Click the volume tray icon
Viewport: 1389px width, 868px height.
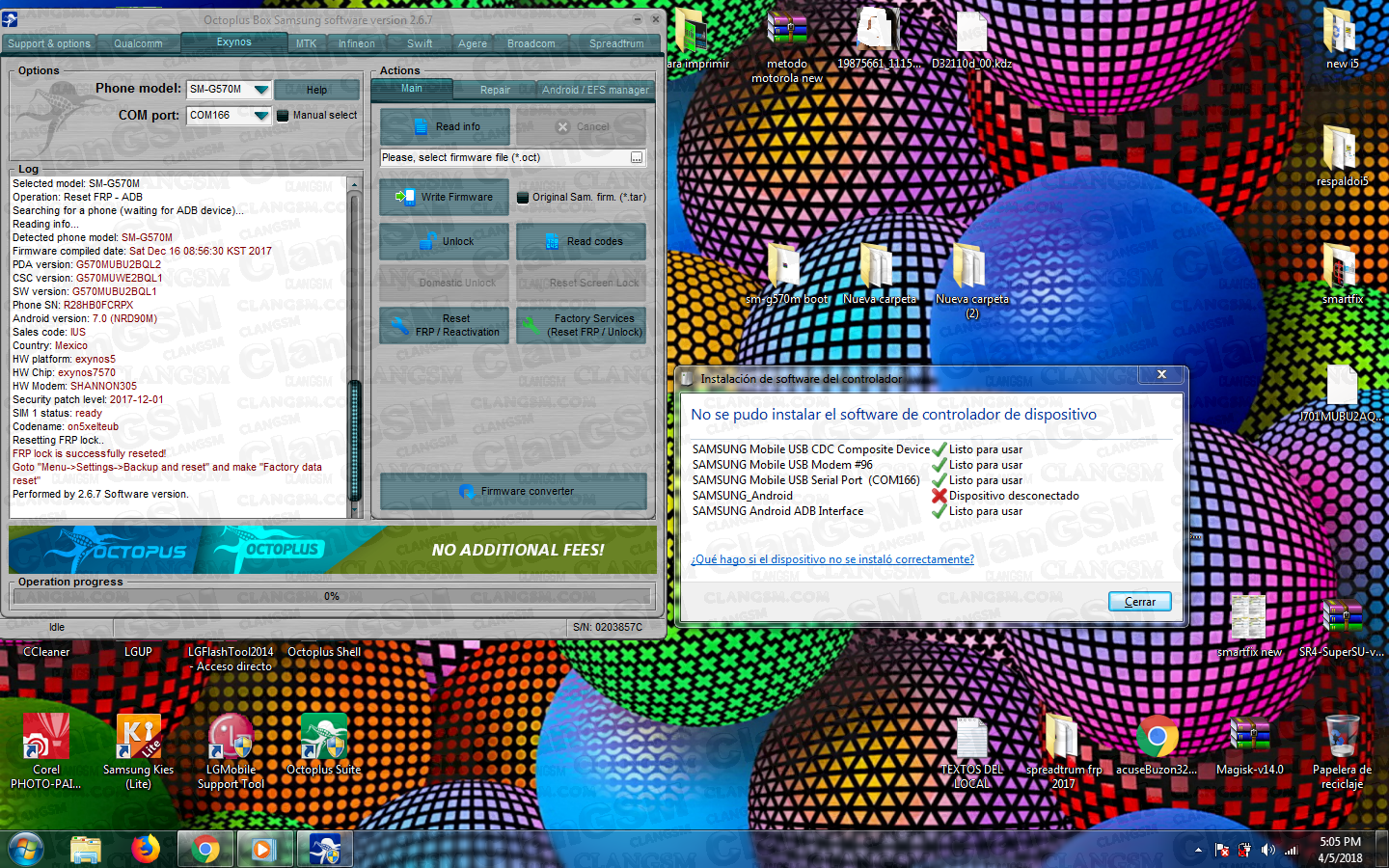click(x=1267, y=850)
